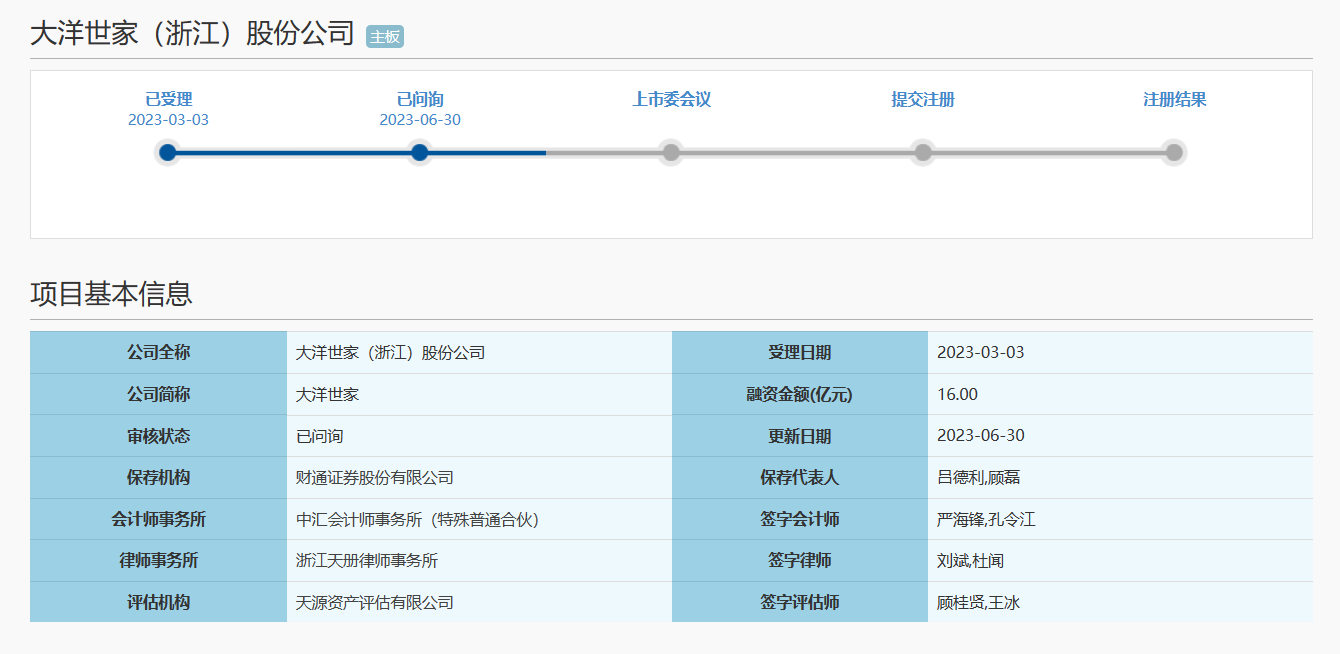Click the 保荐机构 header cell
Viewport: 1340px width, 654px height.
coord(158,478)
